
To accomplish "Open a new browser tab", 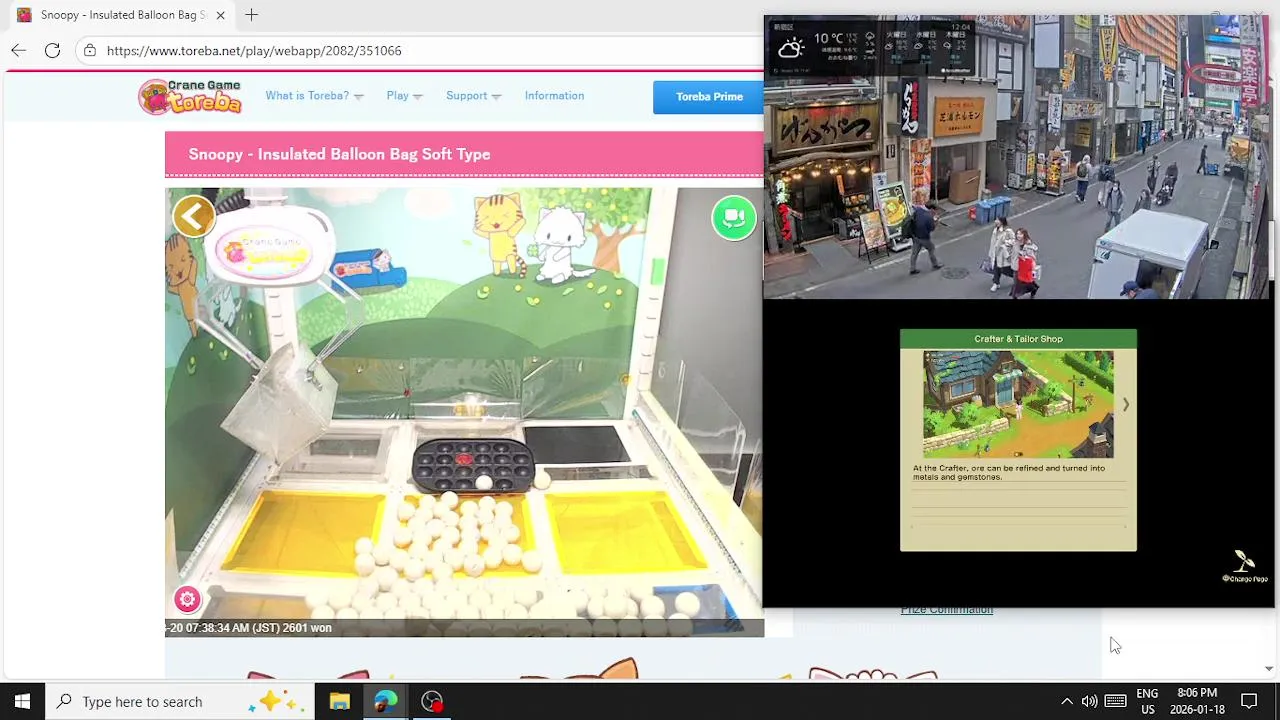I will click(x=252, y=15).
